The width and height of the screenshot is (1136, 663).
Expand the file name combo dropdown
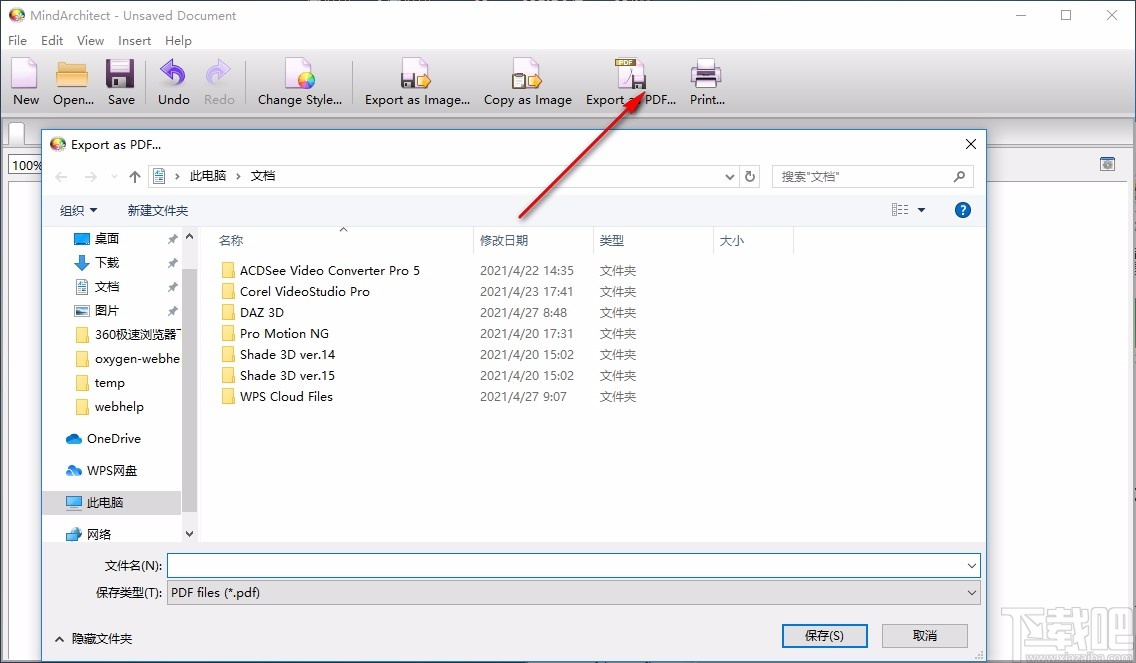click(x=972, y=565)
